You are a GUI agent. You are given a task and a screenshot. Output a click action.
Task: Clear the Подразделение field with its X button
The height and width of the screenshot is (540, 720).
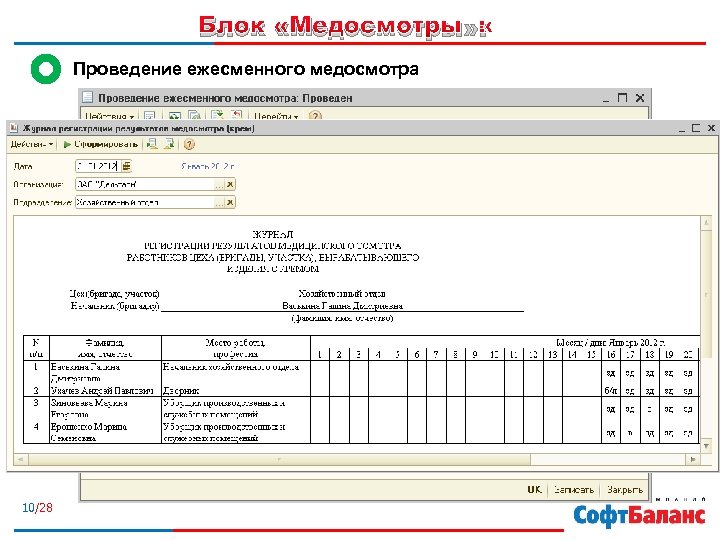click(230, 202)
